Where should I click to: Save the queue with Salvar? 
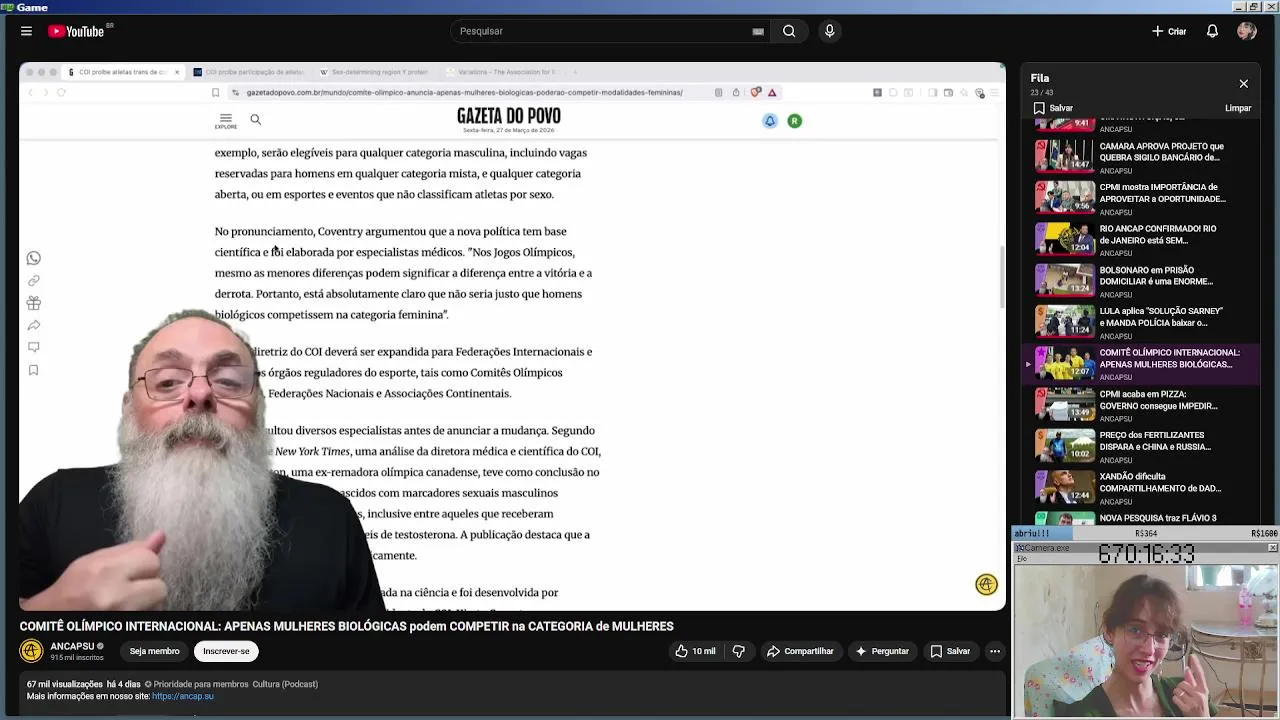click(1053, 108)
